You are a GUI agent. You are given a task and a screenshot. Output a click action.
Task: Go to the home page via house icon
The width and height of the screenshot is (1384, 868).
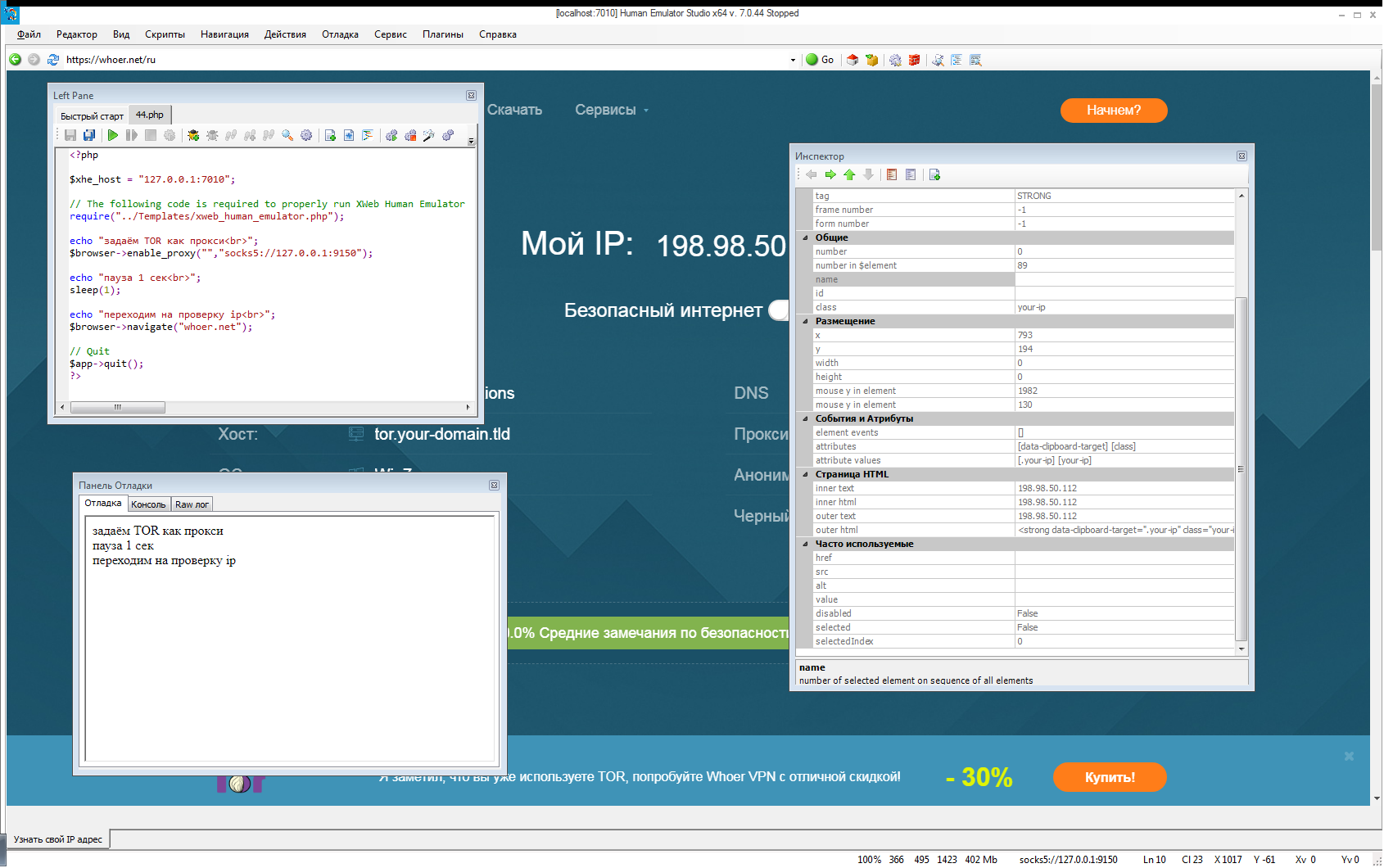coord(853,60)
